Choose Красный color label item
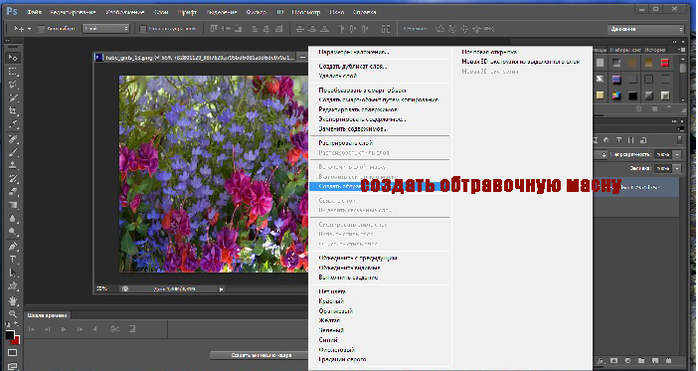The image size is (698, 371). [x=331, y=302]
